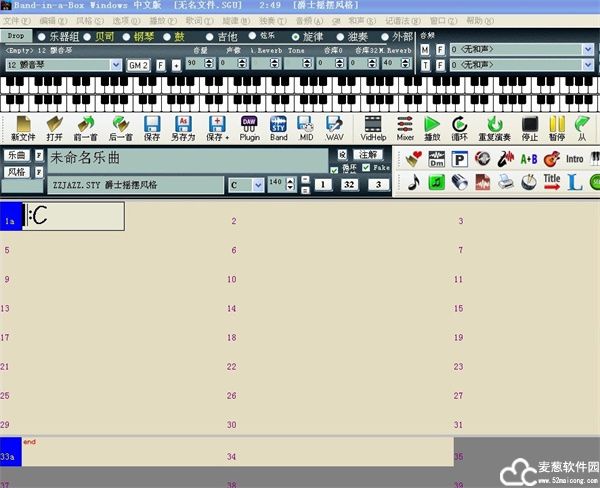Load the next song with 后一首
Viewport: 600px width, 488px height.
tap(121, 129)
